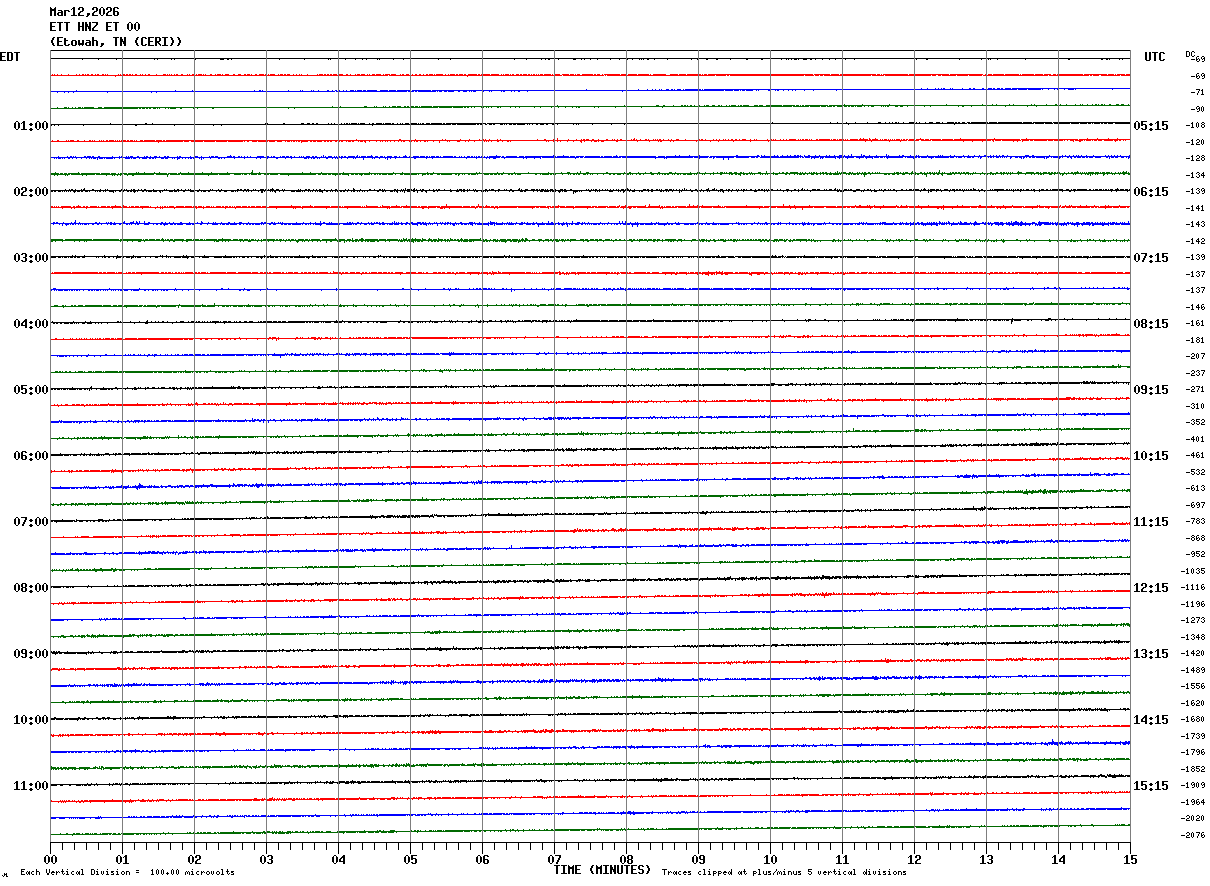1210x886 pixels.
Task: Click the 'DC' column header
Action: (x=1190, y=54)
